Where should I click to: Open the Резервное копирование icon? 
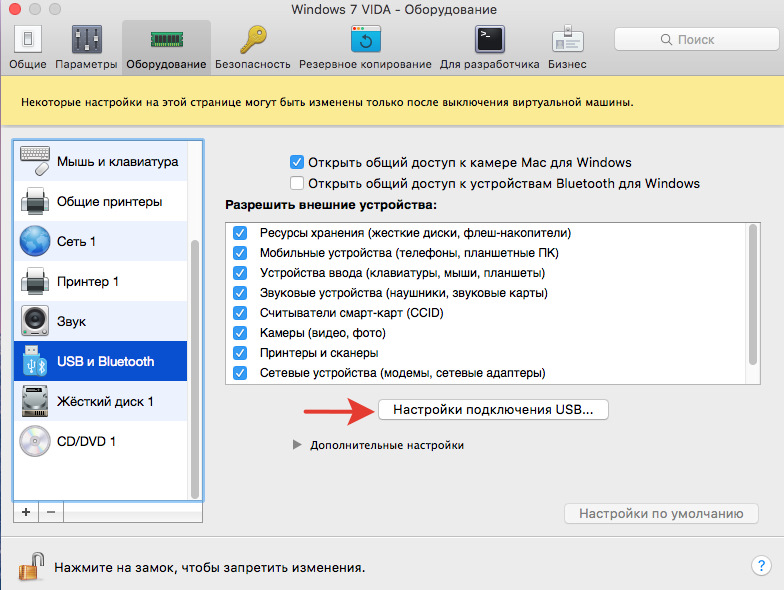point(366,39)
